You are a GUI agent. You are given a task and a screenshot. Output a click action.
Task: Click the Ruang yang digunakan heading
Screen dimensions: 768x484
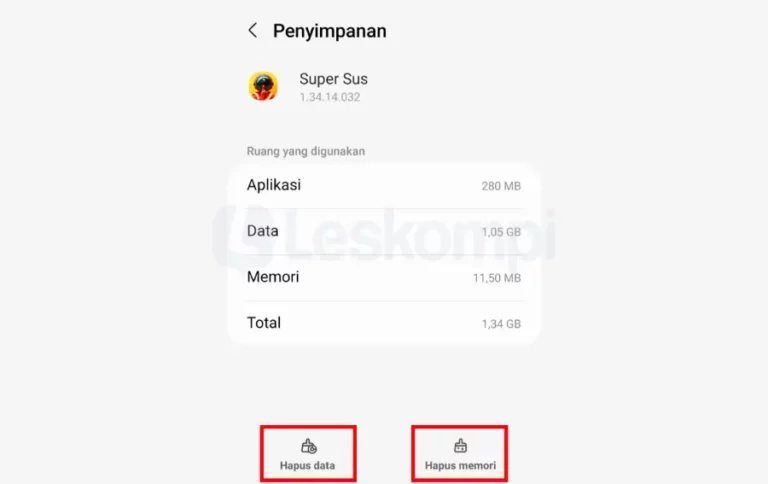pos(306,151)
